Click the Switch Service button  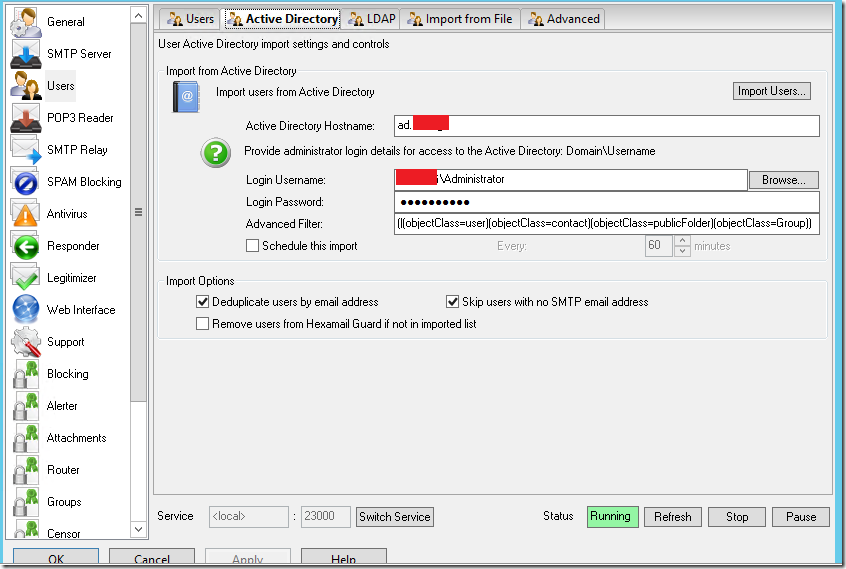pos(395,517)
